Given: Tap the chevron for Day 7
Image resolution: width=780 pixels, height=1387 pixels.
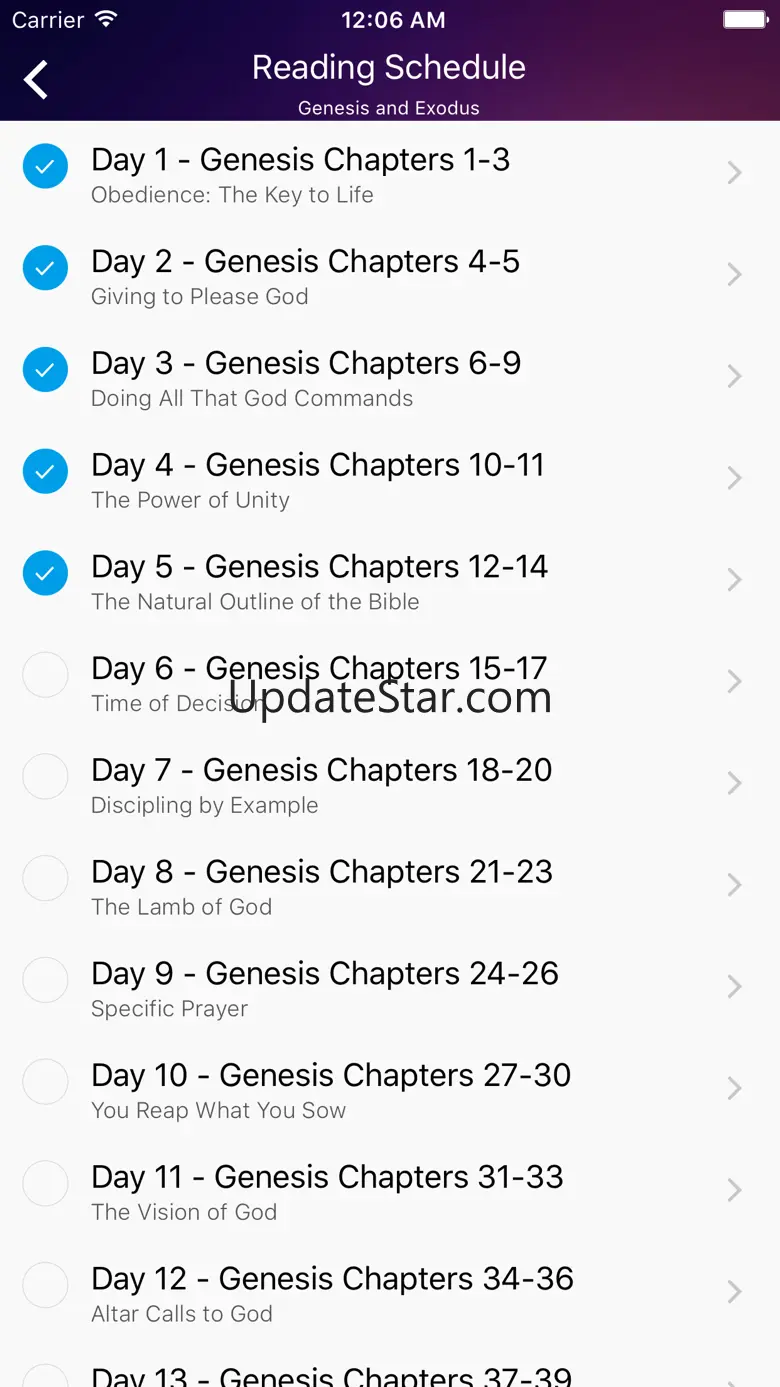Looking at the screenshot, I should point(735,783).
